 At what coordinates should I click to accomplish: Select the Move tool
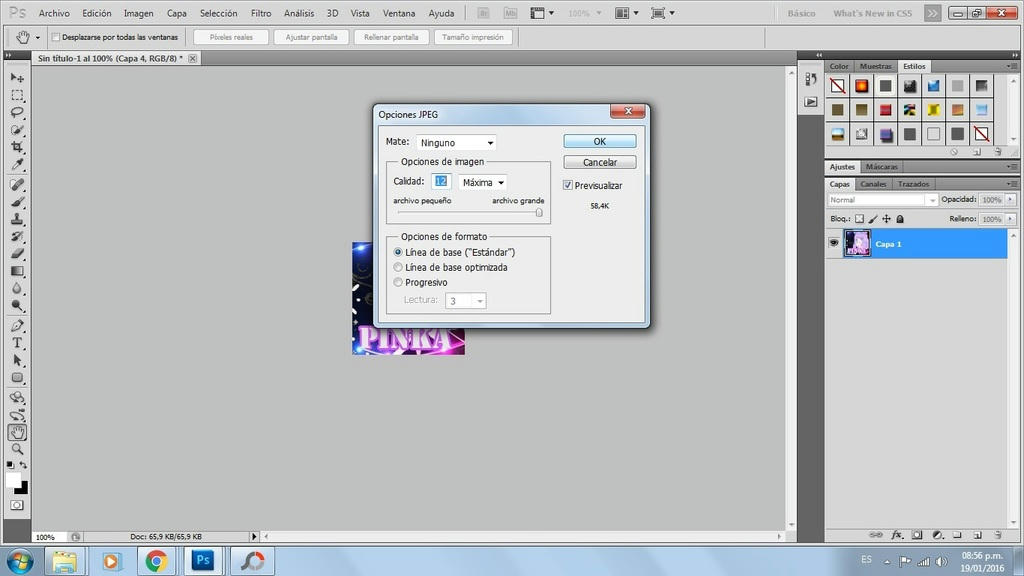coord(17,78)
